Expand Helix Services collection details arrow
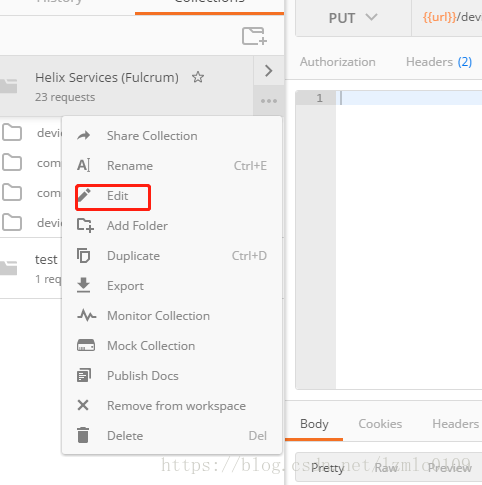Screen dimensions: 482x485 [x=268, y=71]
